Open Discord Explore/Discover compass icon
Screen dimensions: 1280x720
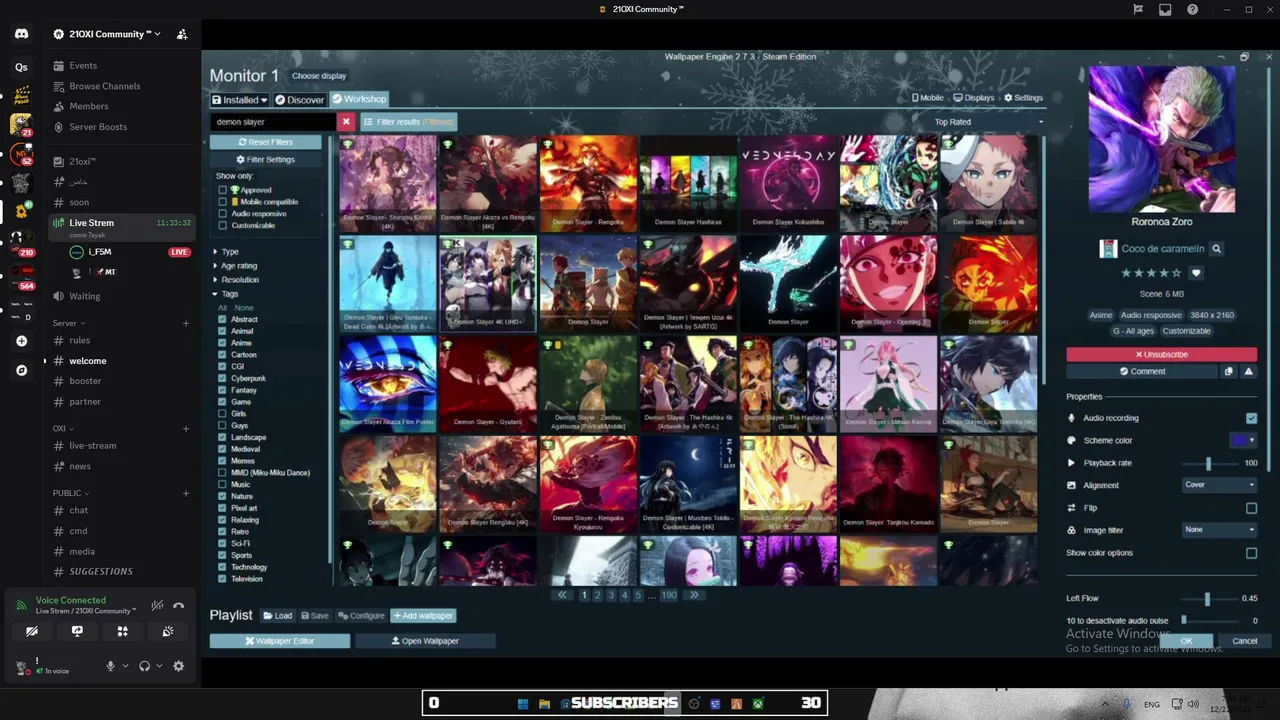click(21, 370)
